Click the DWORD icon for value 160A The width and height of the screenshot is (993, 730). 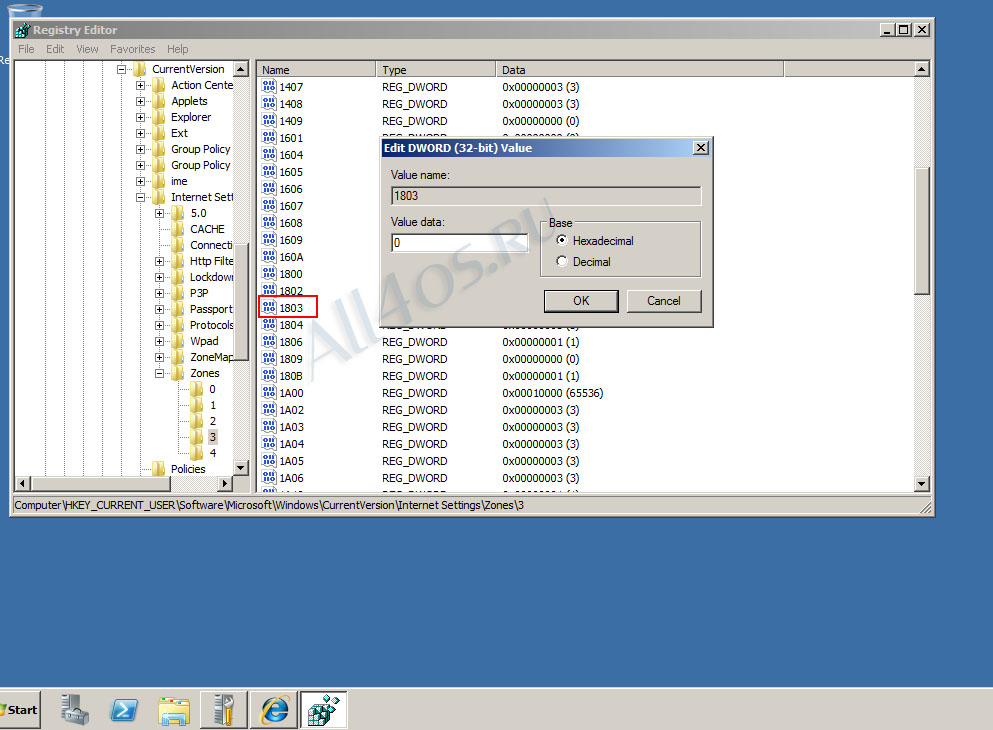(x=269, y=257)
